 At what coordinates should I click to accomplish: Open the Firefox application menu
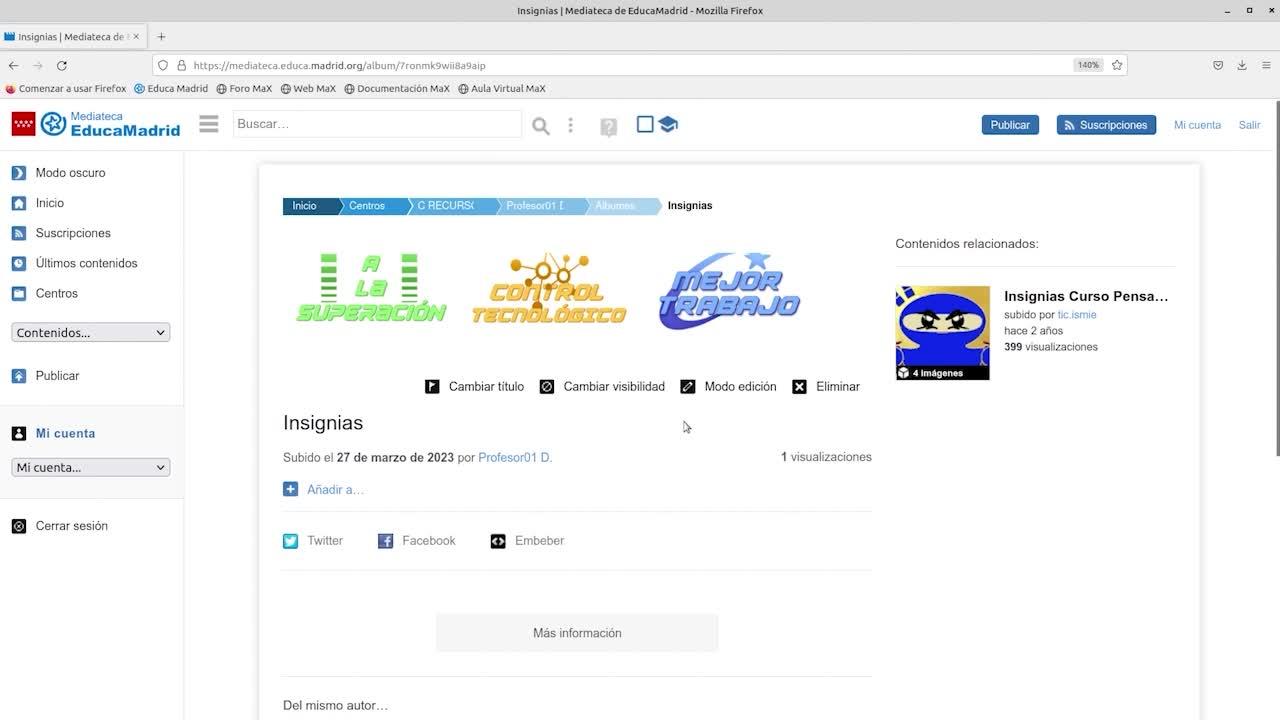(x=1266, y=65)
